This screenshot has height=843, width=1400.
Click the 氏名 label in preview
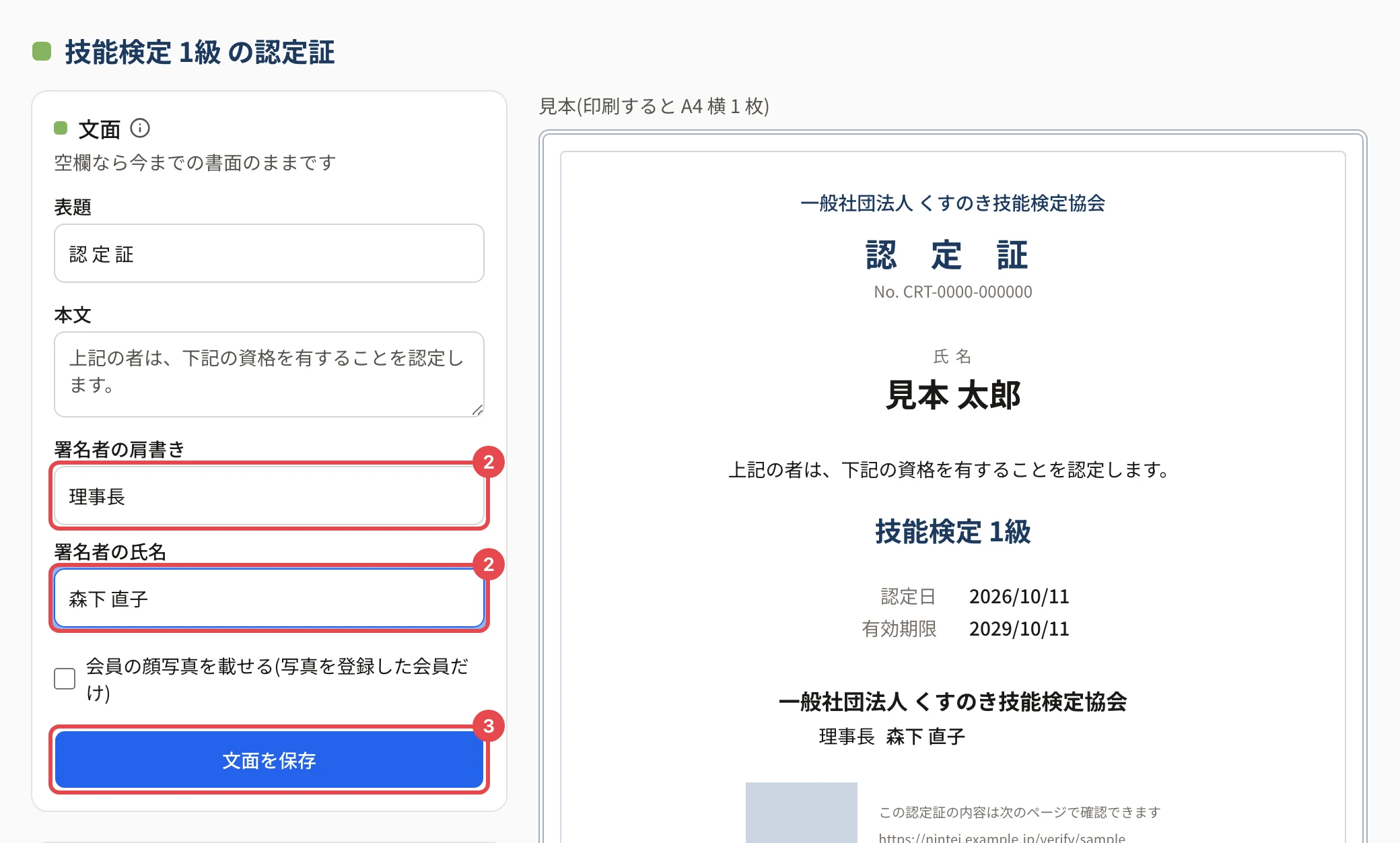pyautogui.click(x=952, y=356)
